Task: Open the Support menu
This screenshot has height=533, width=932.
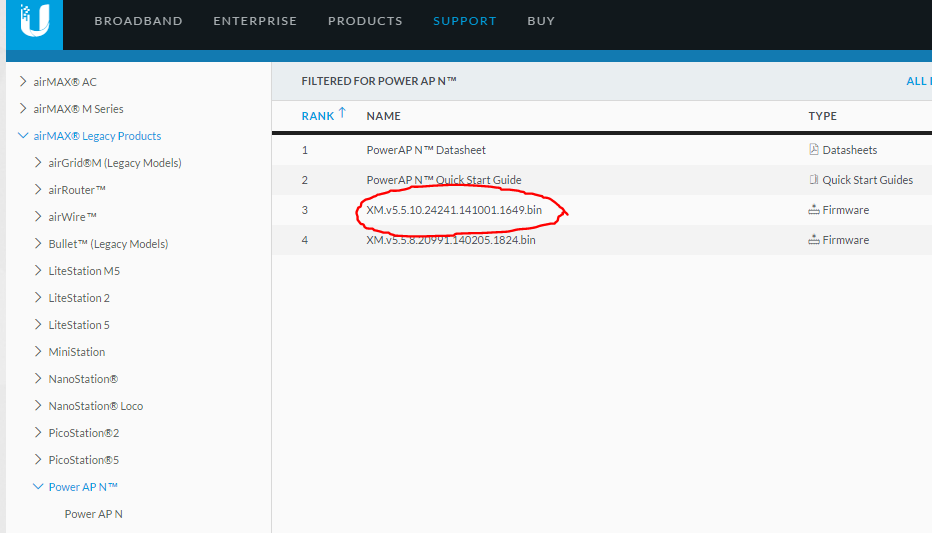Action: coord(465,21)
